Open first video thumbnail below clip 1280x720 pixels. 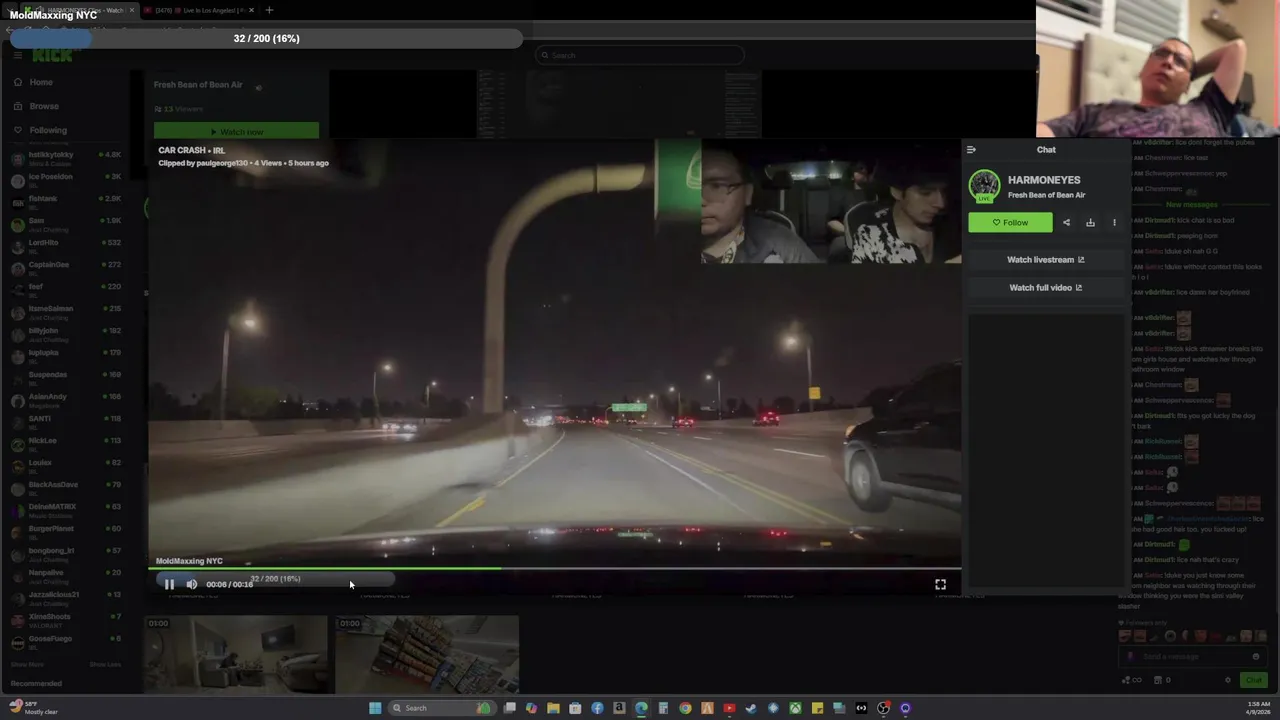coord(237,655)
